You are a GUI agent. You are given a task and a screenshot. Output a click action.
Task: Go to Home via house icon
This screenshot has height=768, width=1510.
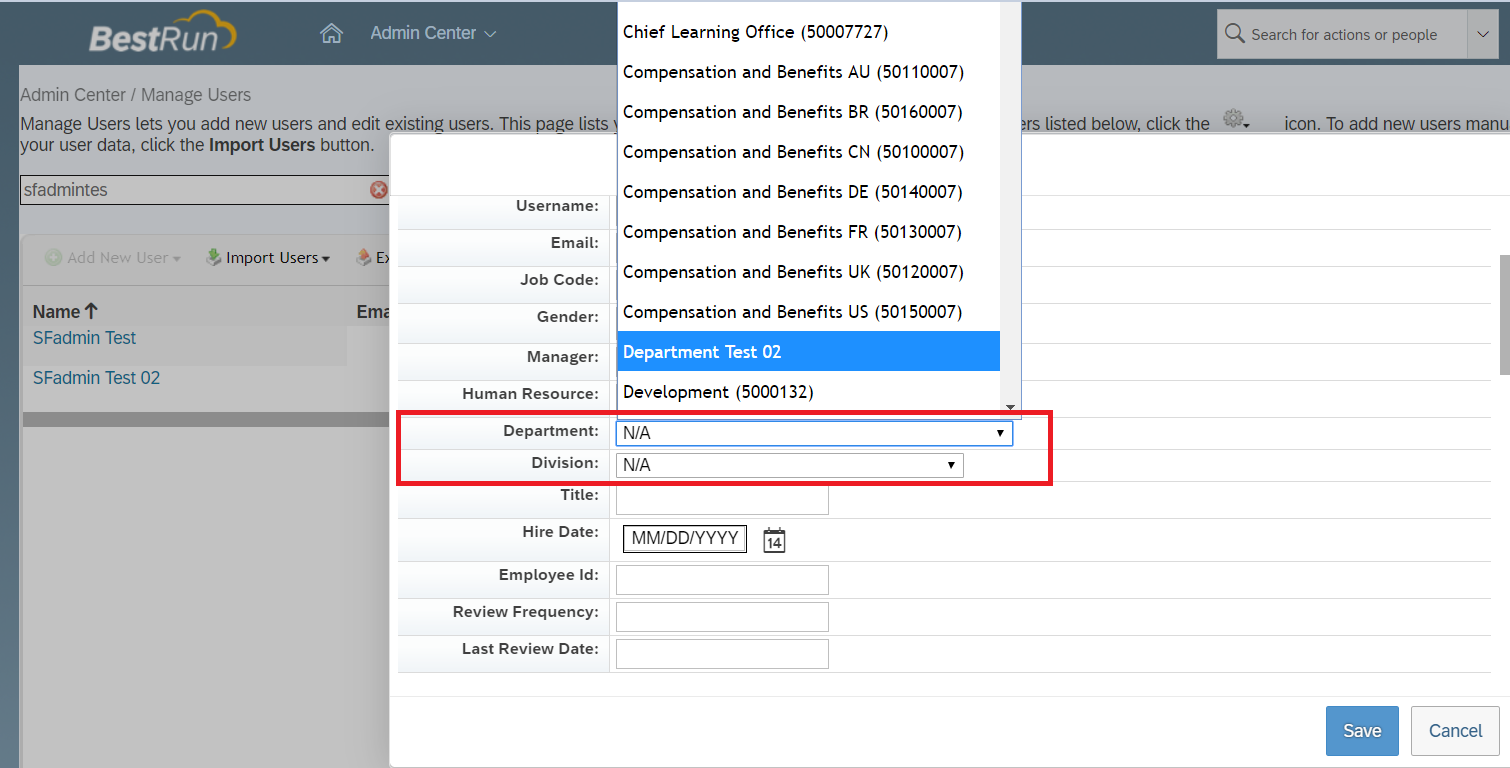[x=331, y=34]
